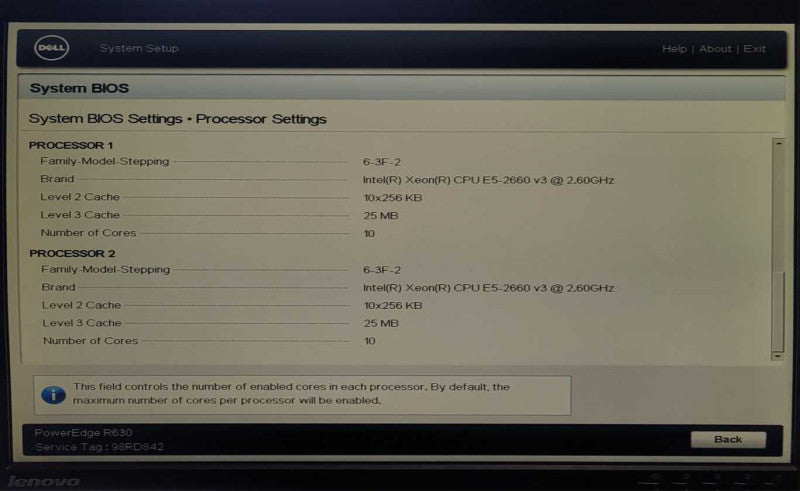Screen dimensions: 800x491
Task: Select the System BIOS heading
Action: click(x=79, y=88)
